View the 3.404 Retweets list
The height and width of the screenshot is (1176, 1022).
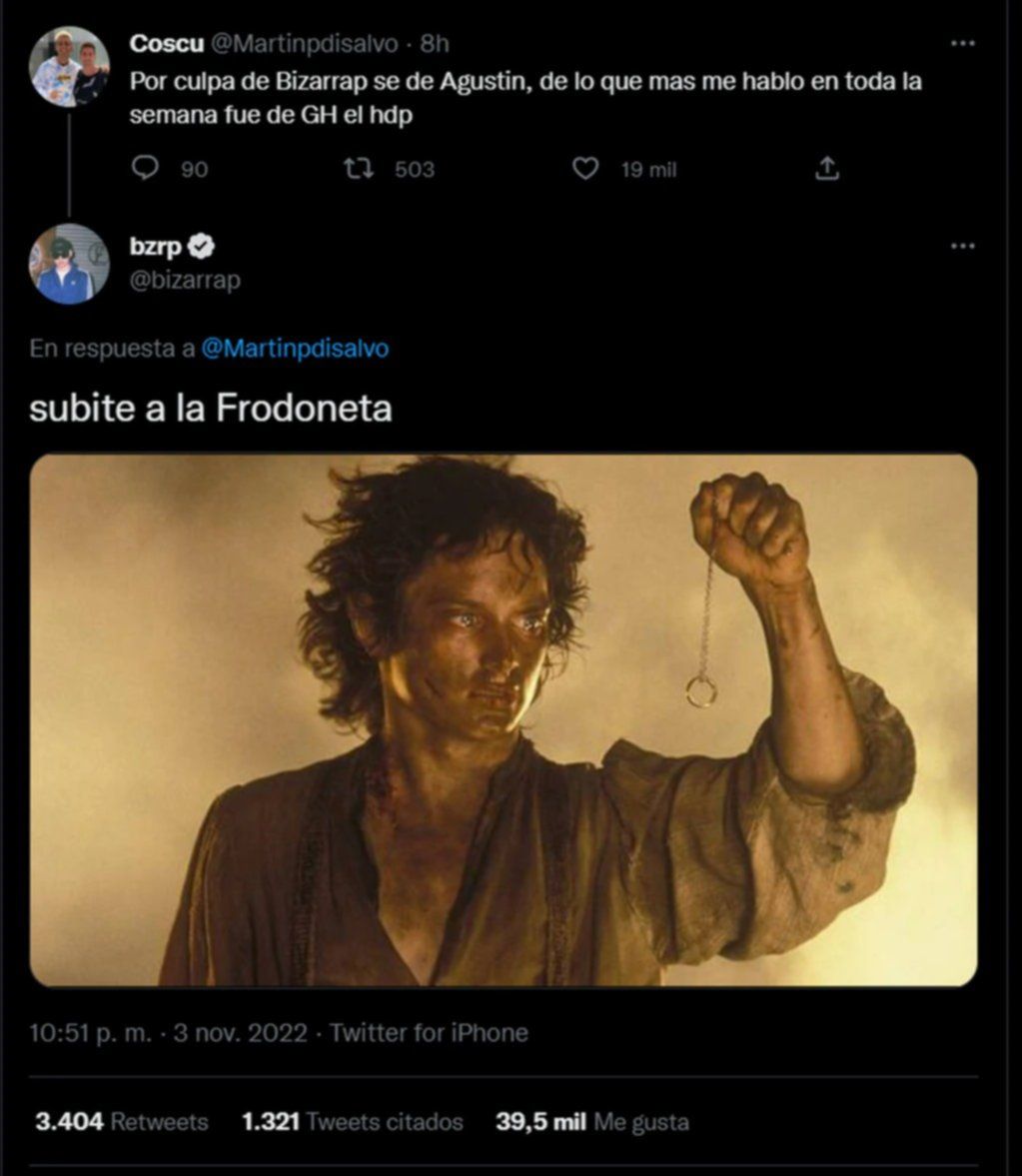point(122,1121)
